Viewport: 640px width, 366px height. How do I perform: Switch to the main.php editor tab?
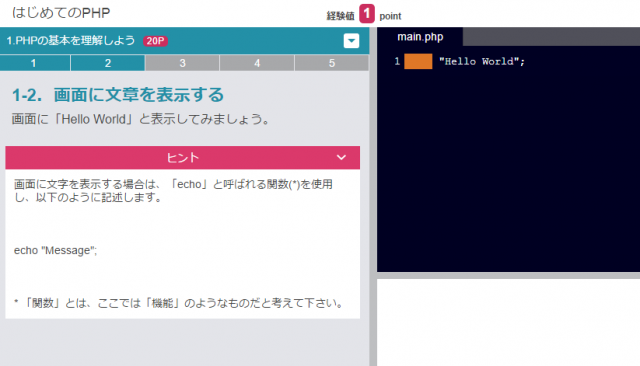[420, 37]
